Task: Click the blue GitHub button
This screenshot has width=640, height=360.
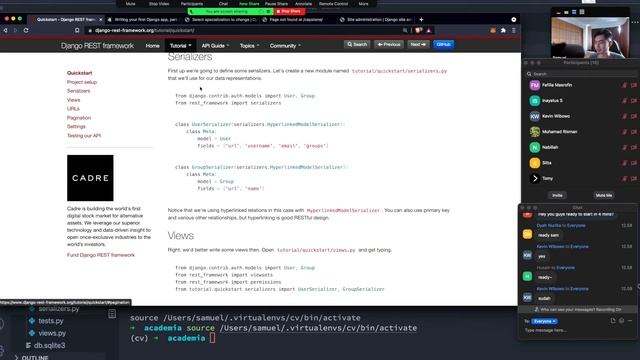Action: [443, 44]
